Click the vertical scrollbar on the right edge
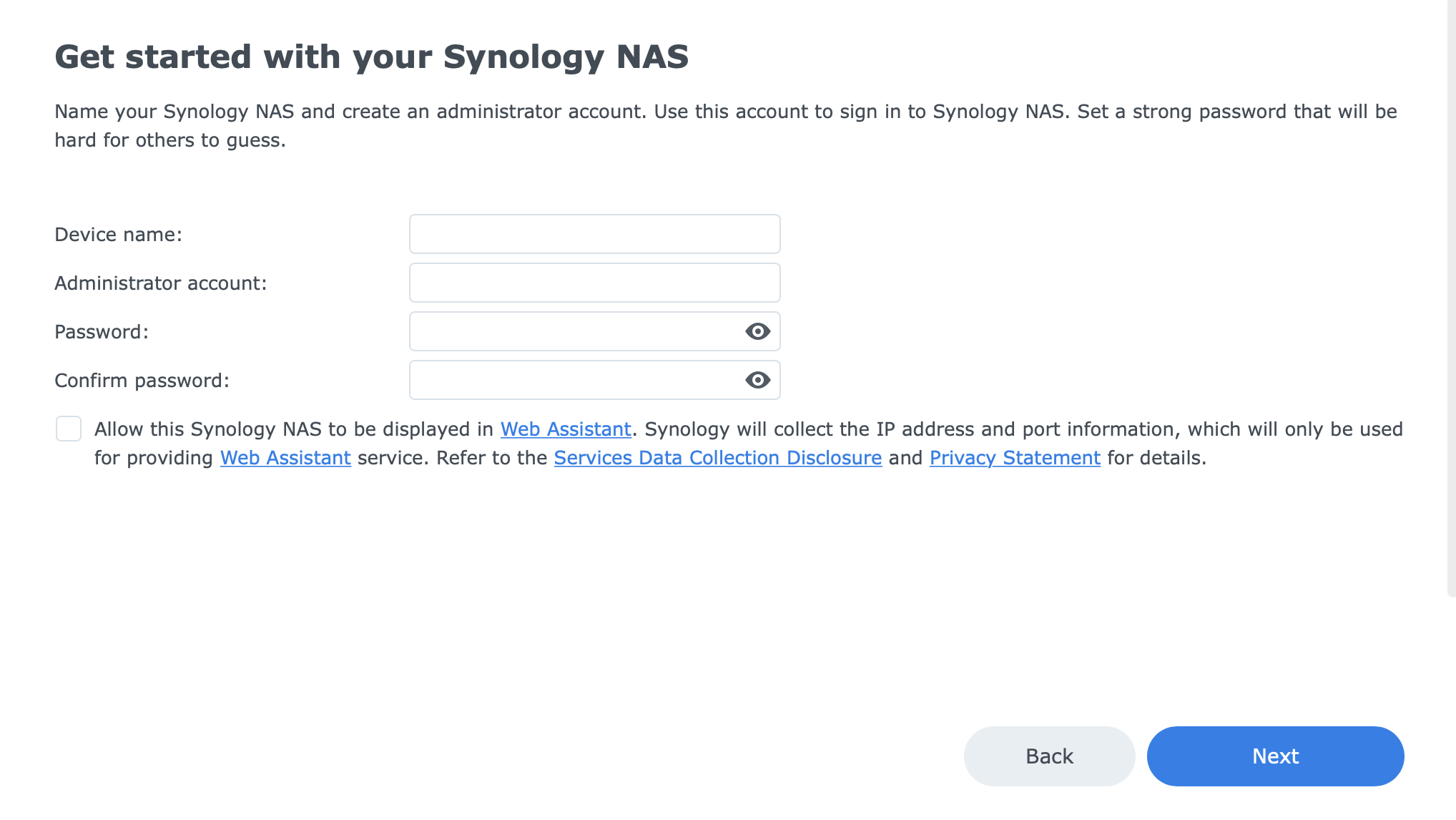Screen dimensions: 1456x820 click(1451, 298)
